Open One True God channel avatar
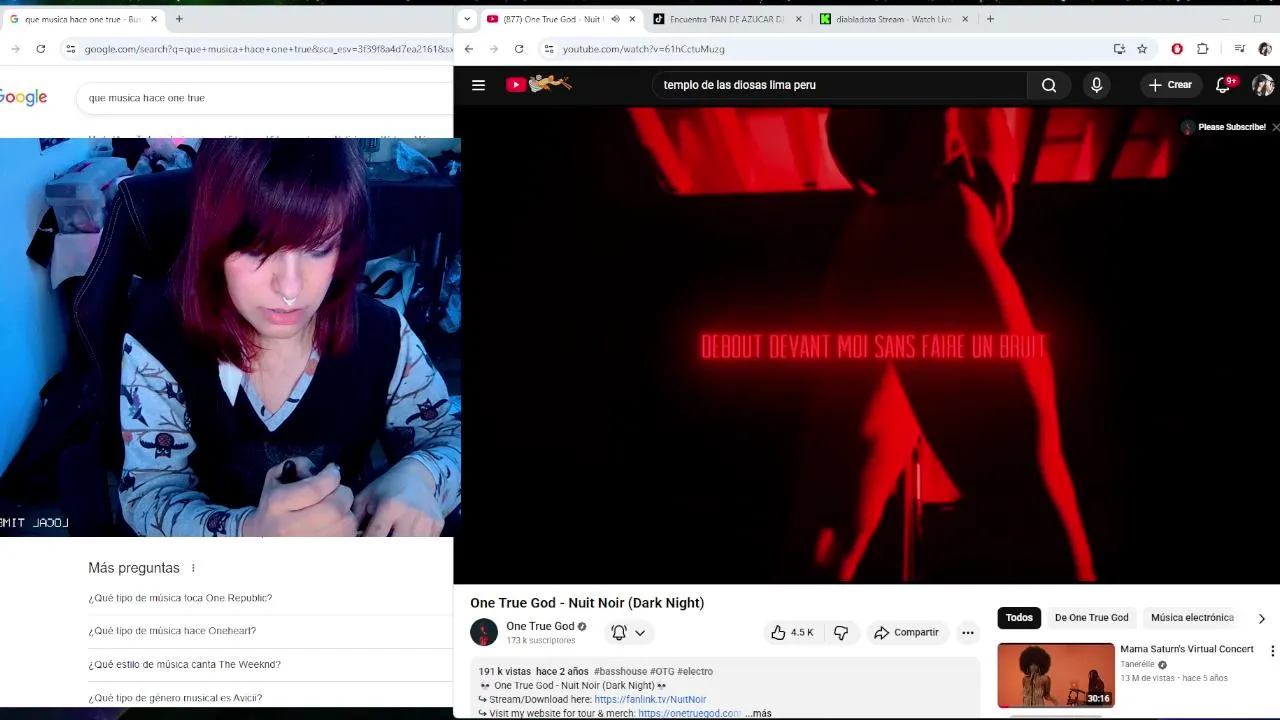1280x720 pixels. pos(484,632)
